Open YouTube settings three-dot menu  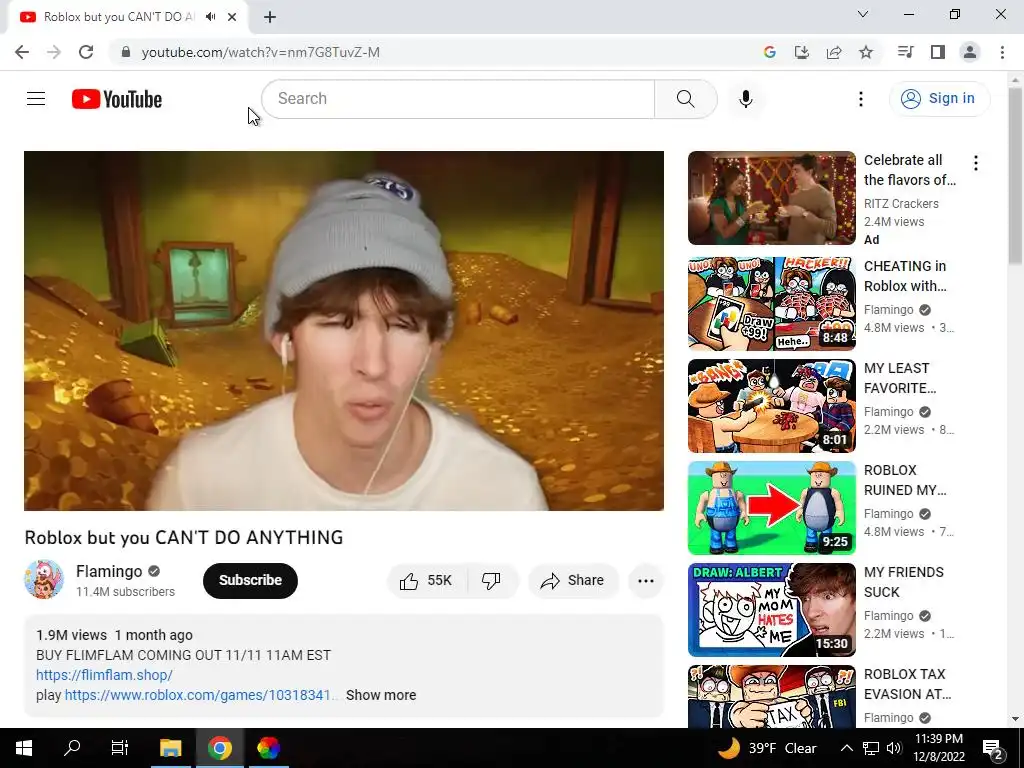click(861, 99)
